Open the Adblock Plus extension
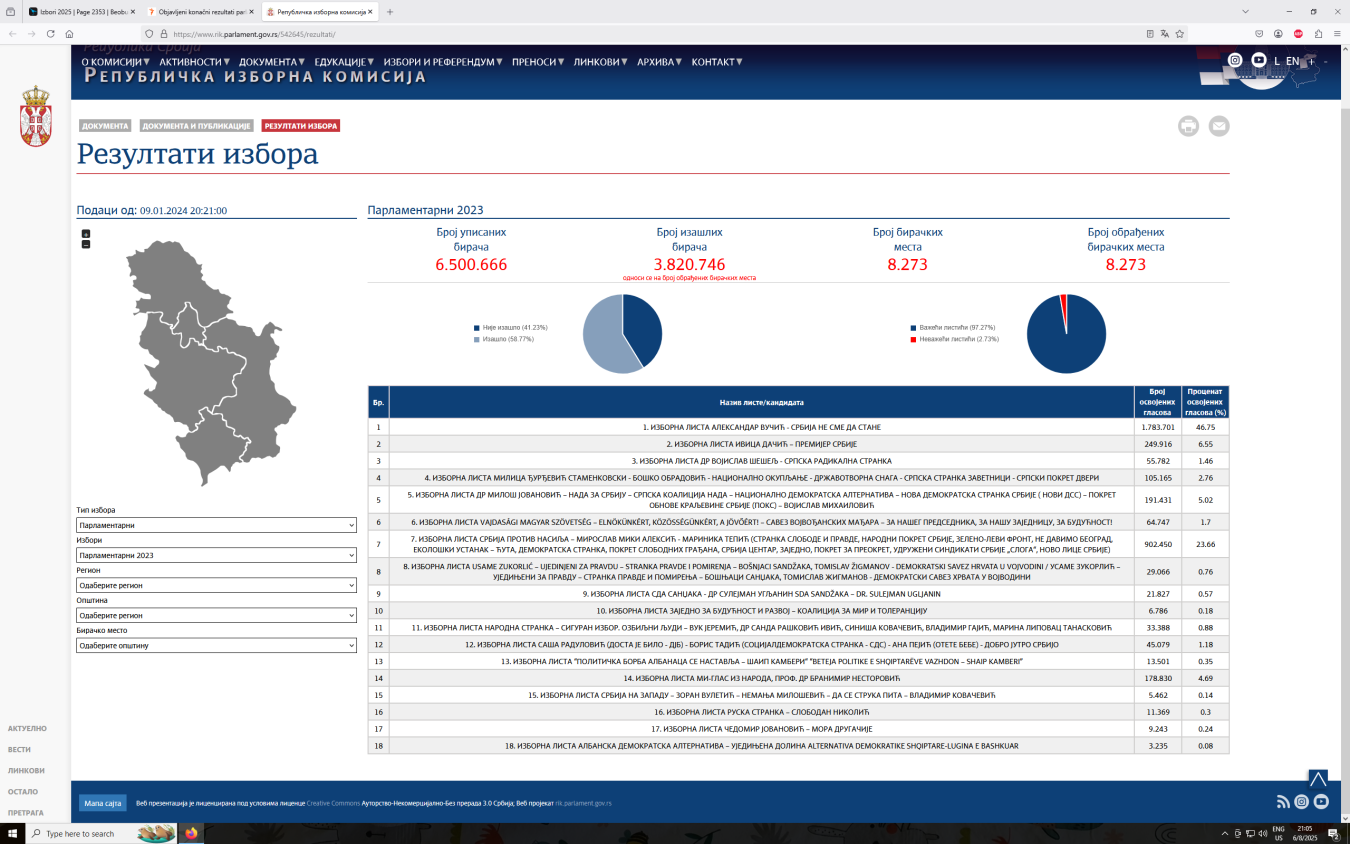The width and height of the screenshot is (1350, 844). click(x=1298, y=33)
